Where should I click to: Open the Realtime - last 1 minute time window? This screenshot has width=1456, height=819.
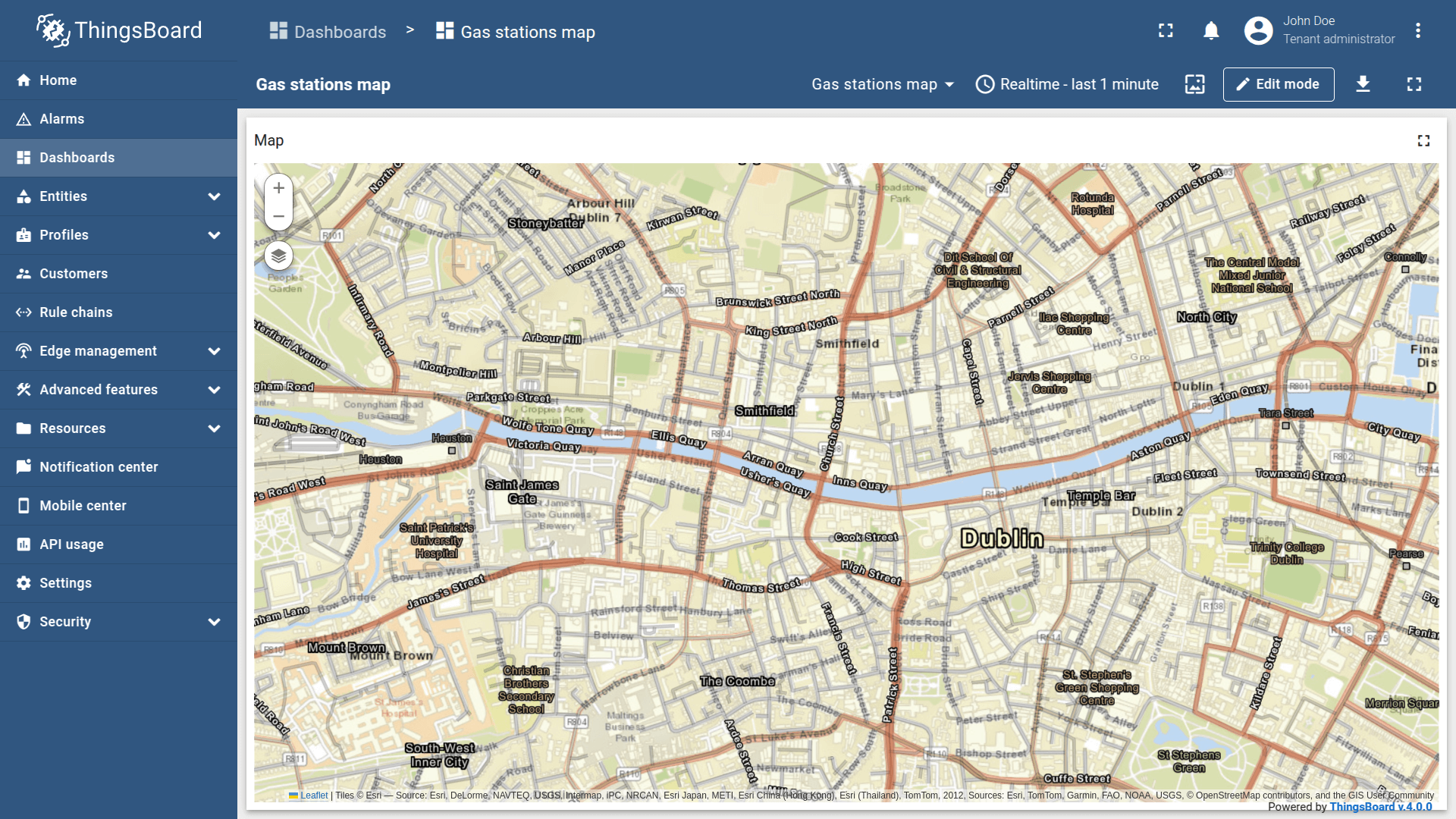(1067, 84)
